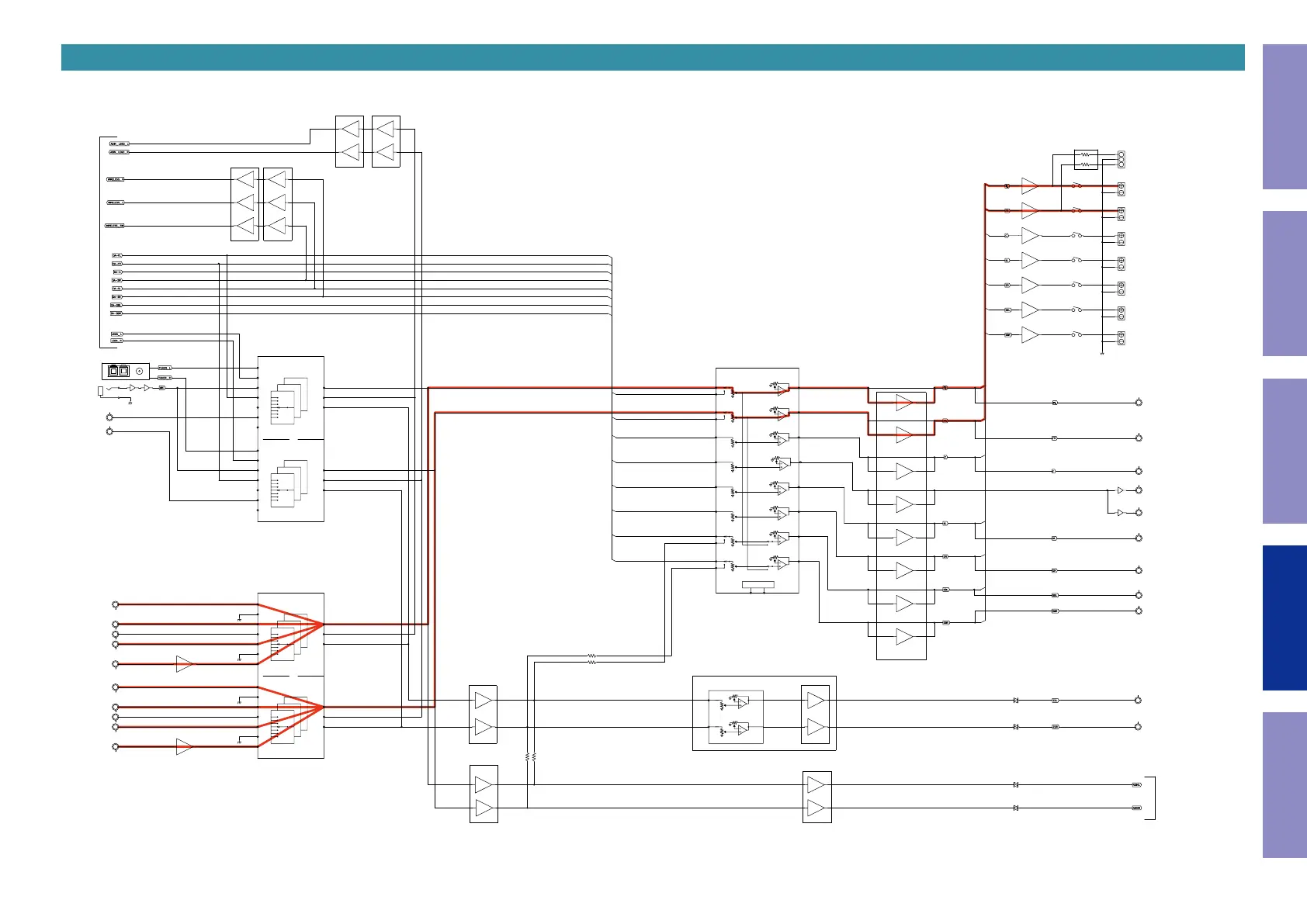1307x924 pixels.
Task: Select the three-circle headphone jack connector
Action: click(1121, 160)
